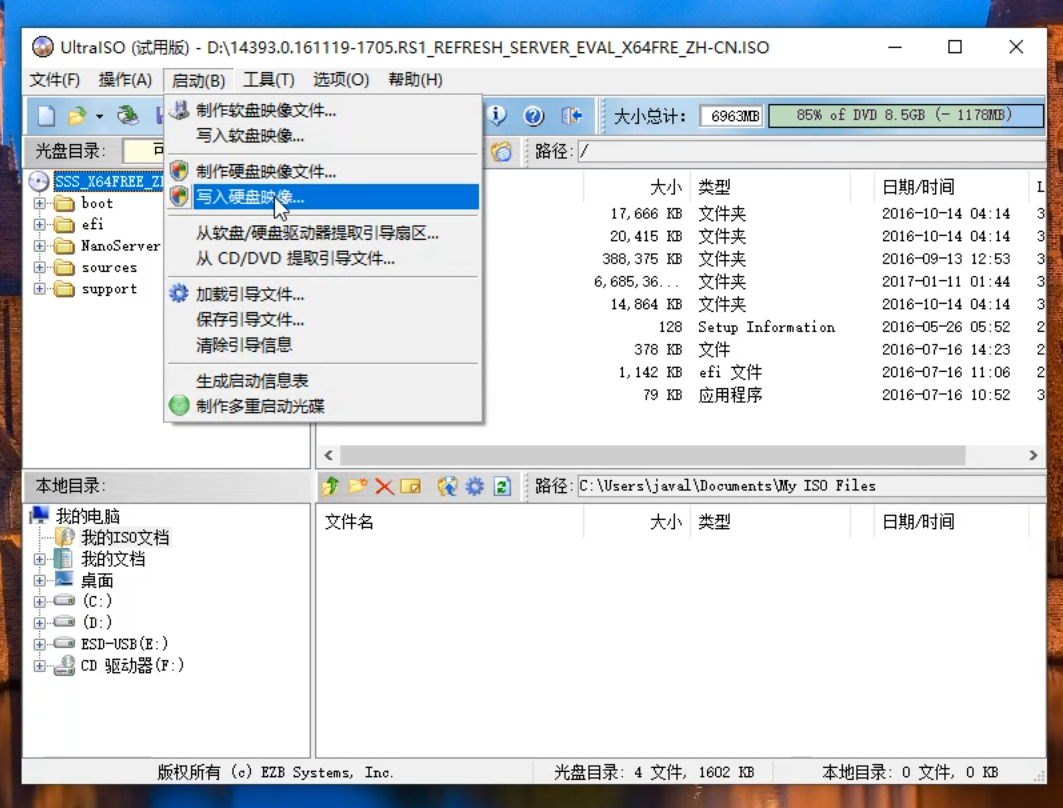
Task: Click the local New folder icon
Action: pyautogui.click(x=357, y=486)
